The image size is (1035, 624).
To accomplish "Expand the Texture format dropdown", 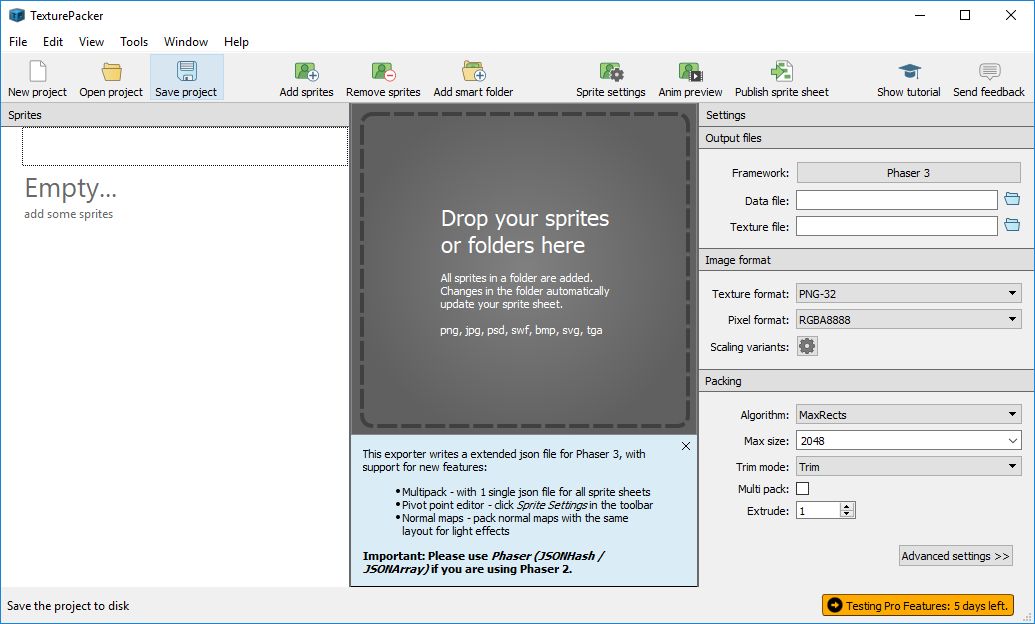I will tap(907, 294).
